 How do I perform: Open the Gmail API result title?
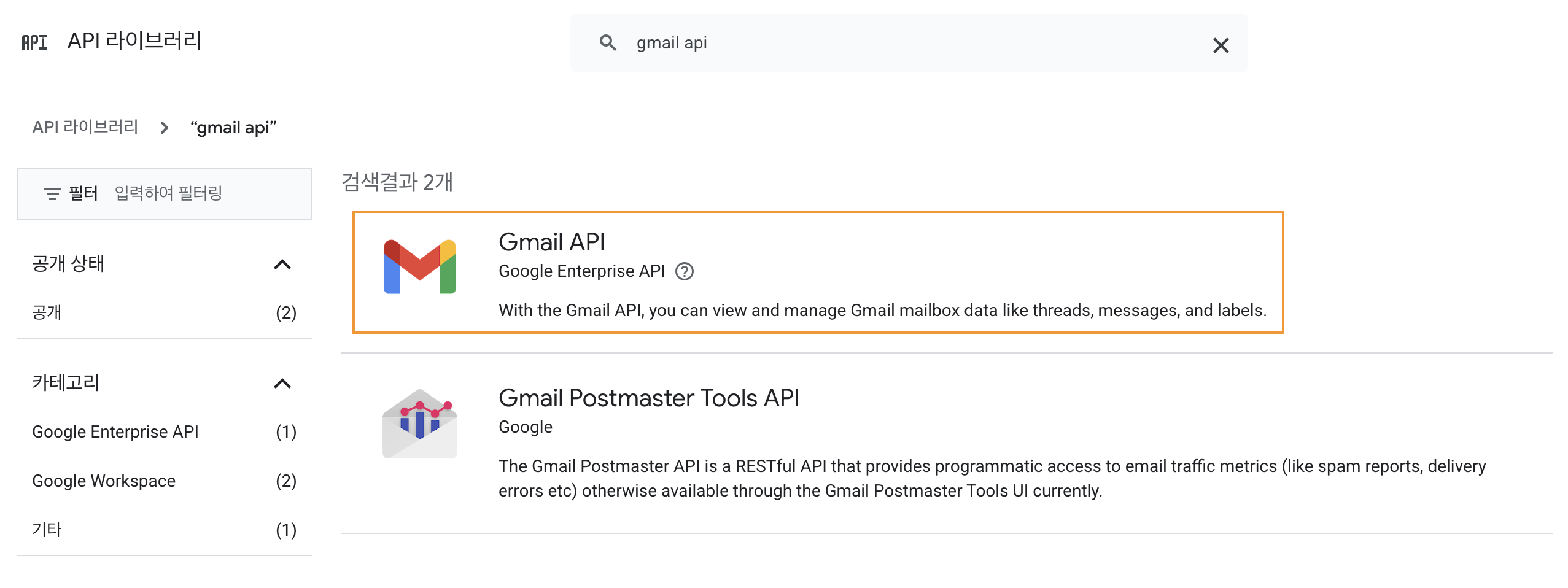[551, 242]
